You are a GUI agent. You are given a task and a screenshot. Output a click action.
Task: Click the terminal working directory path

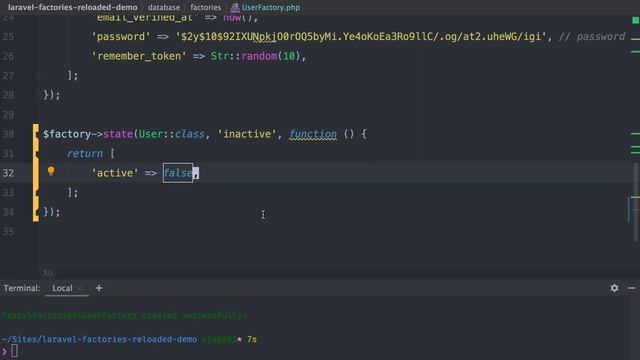pos(99,339)
